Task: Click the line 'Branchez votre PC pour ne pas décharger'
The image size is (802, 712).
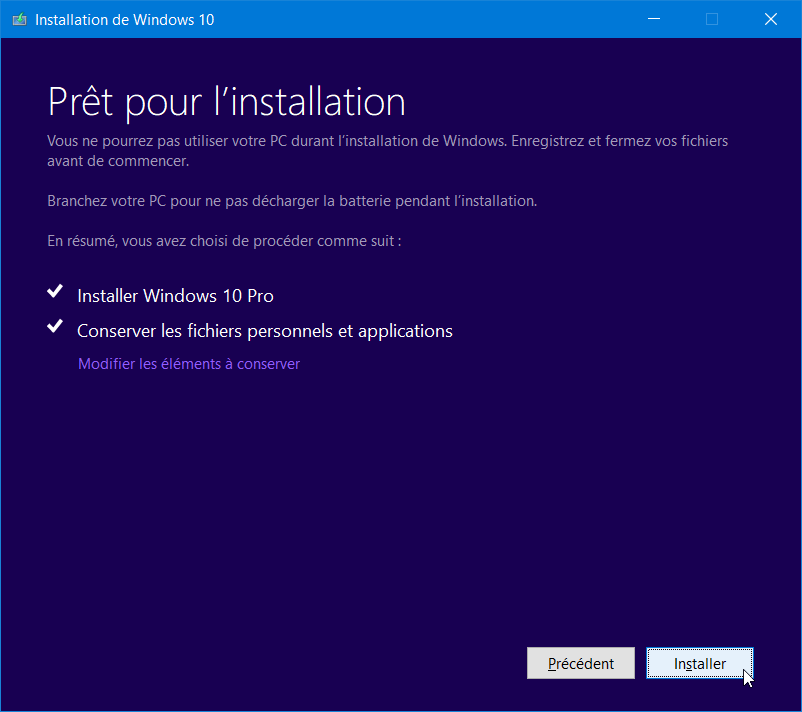Action: click(x=292, y=201)
